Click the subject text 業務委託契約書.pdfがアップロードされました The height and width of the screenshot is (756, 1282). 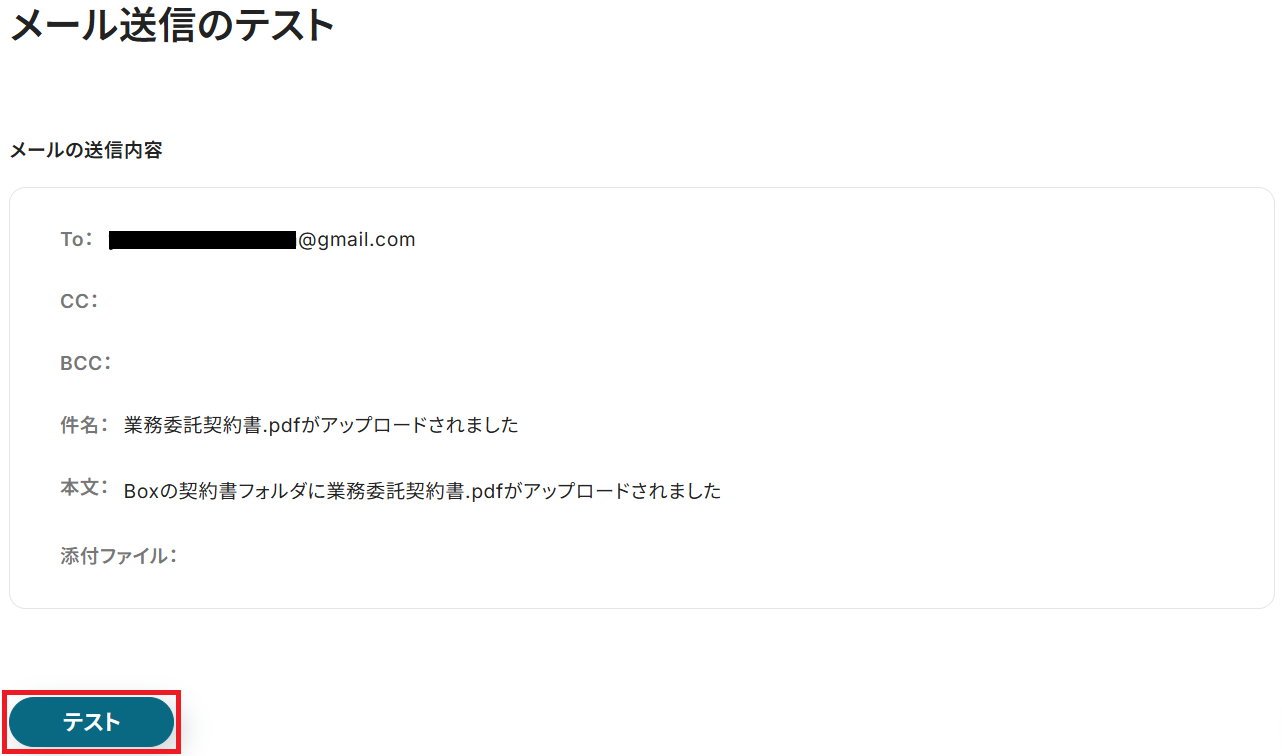321,425
